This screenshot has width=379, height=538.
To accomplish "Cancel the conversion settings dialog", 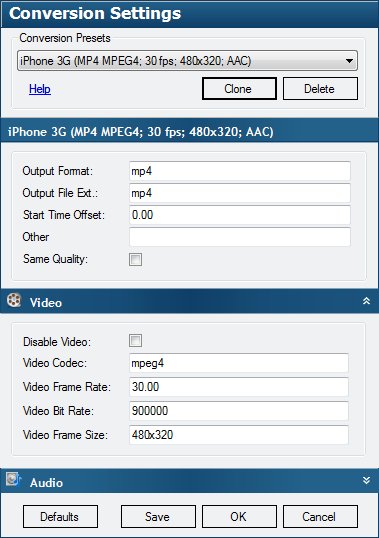I will [320, 517].
